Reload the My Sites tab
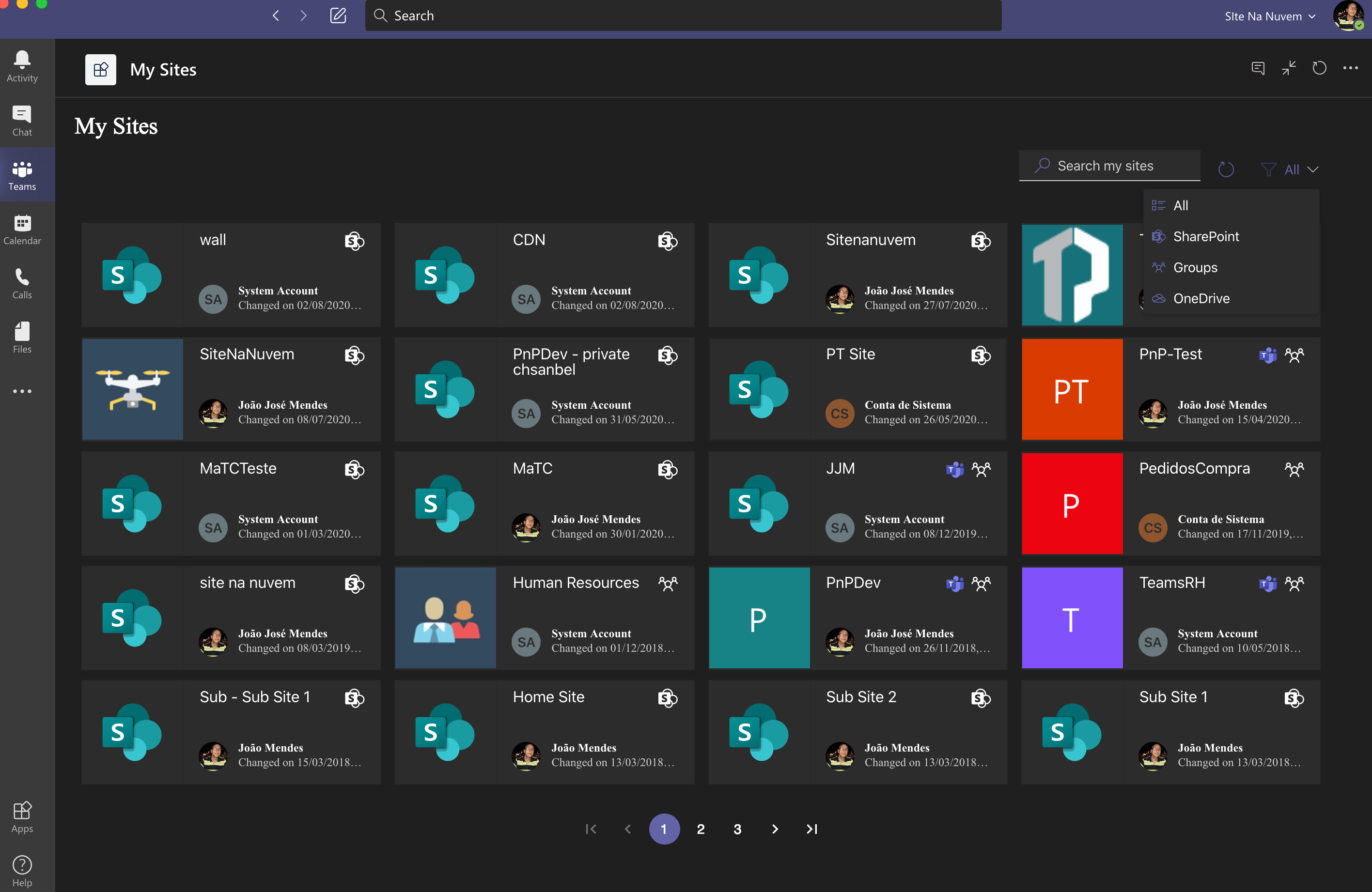The width and height of the screenshot is (1372, 892). click(1319, 69)
